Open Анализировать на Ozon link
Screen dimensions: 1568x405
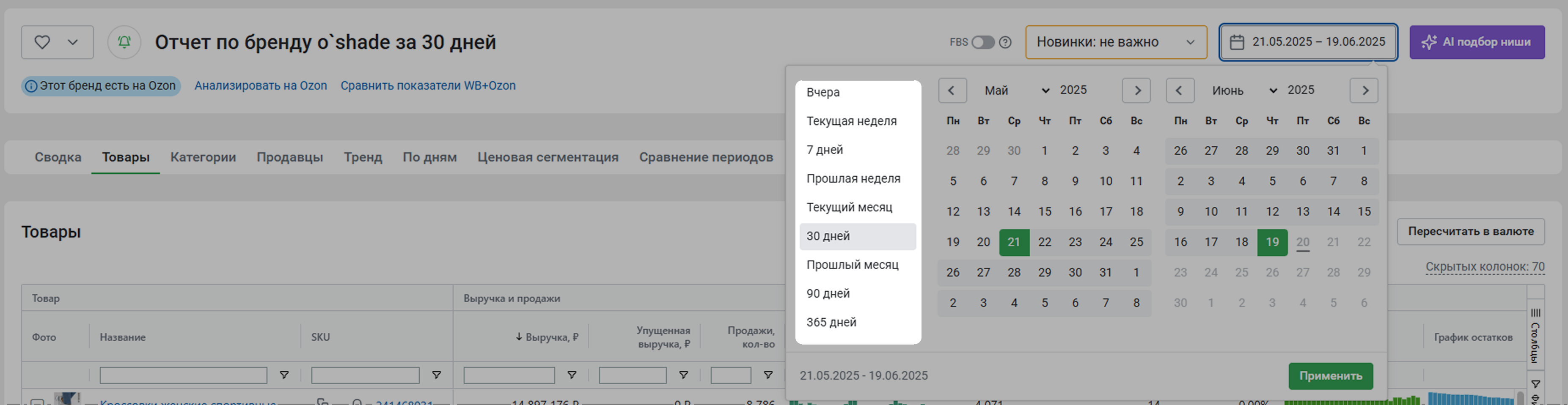click(x=261, y=86)
